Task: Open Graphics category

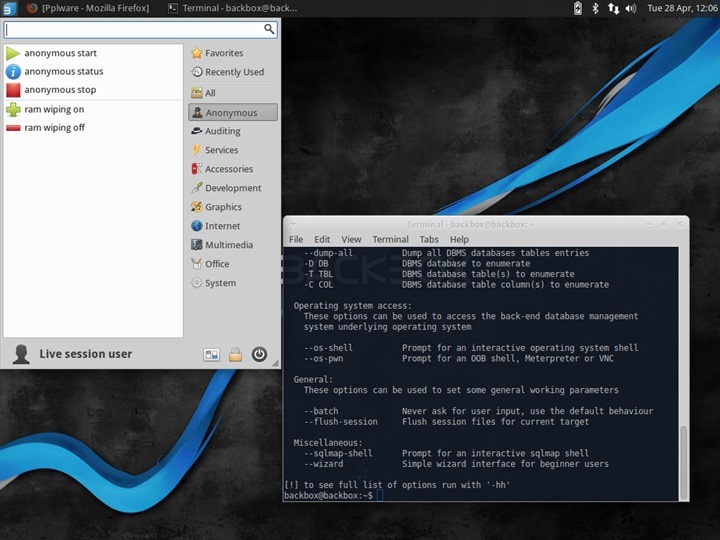Action: click(x=233, y=207)
